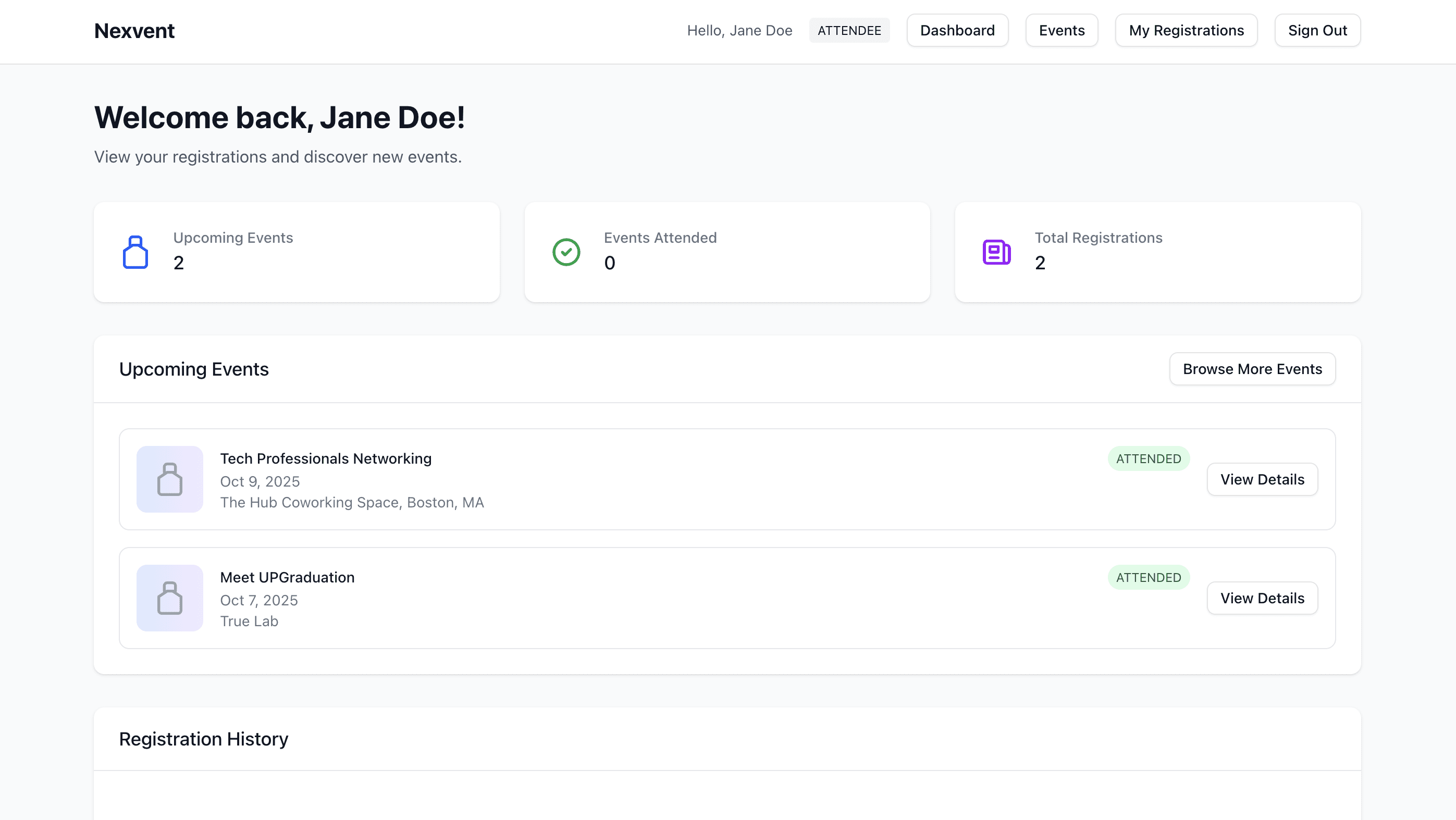Screen dimensions: 1456x820
Task: Go to Dashboard in the navigation
Action: pyautogui.click(x=957, y=31)
